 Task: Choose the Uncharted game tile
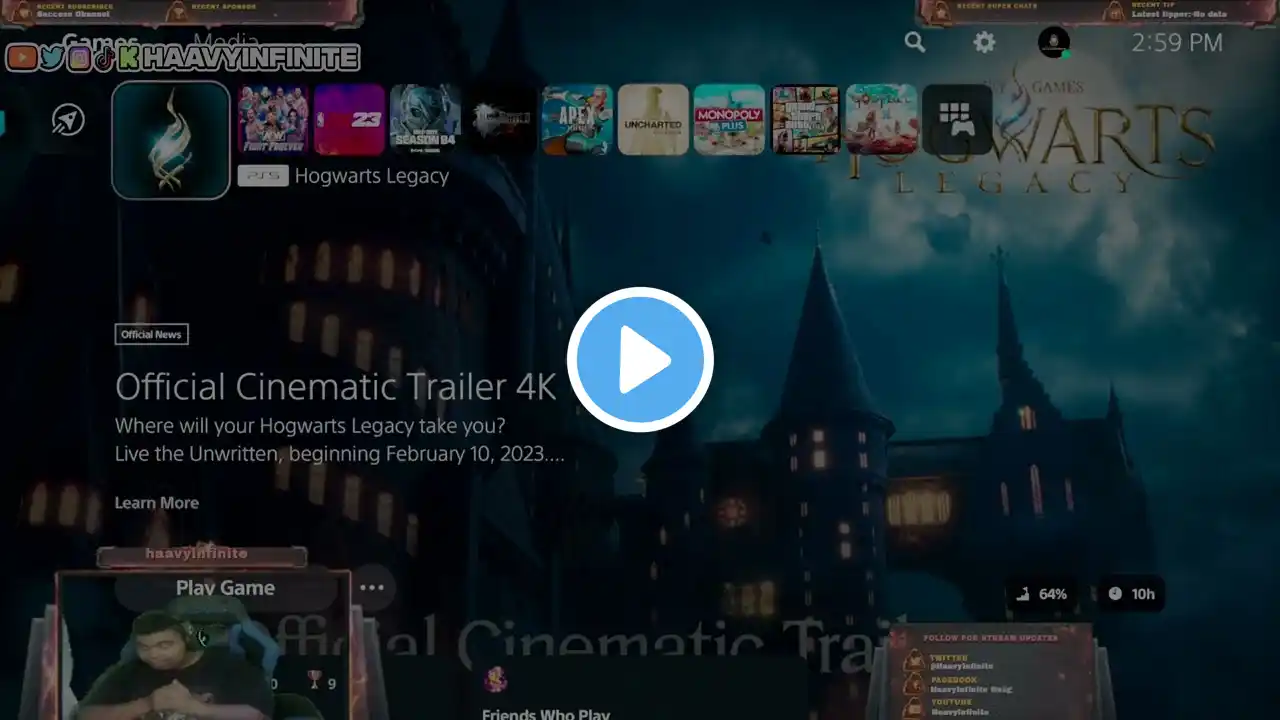click(654, 120)
